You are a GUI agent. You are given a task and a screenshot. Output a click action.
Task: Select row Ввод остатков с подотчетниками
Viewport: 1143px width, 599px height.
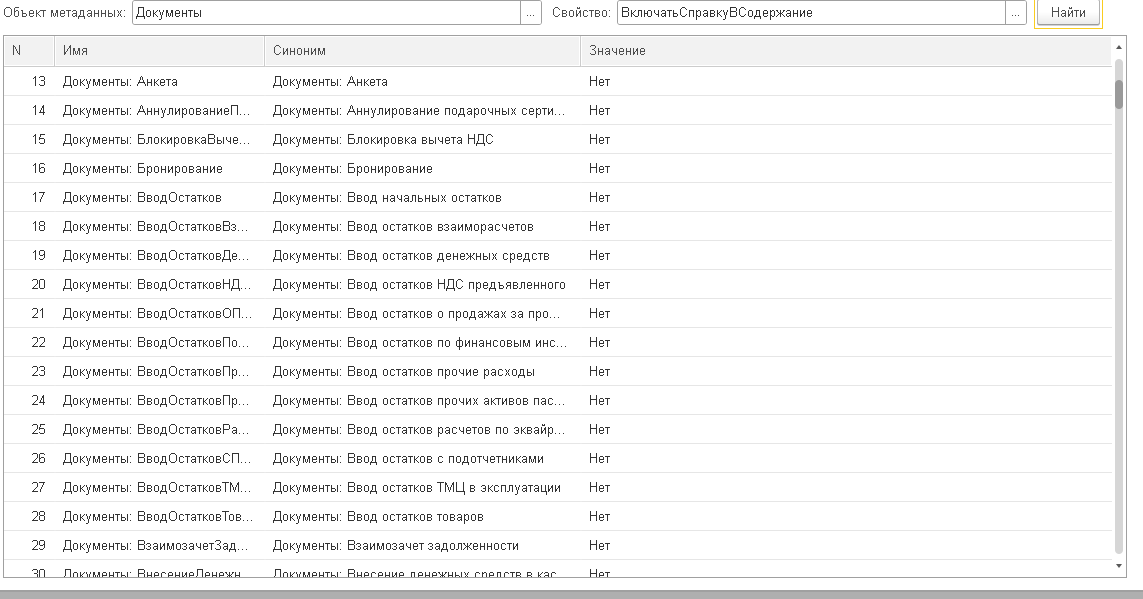click(558, 458)
